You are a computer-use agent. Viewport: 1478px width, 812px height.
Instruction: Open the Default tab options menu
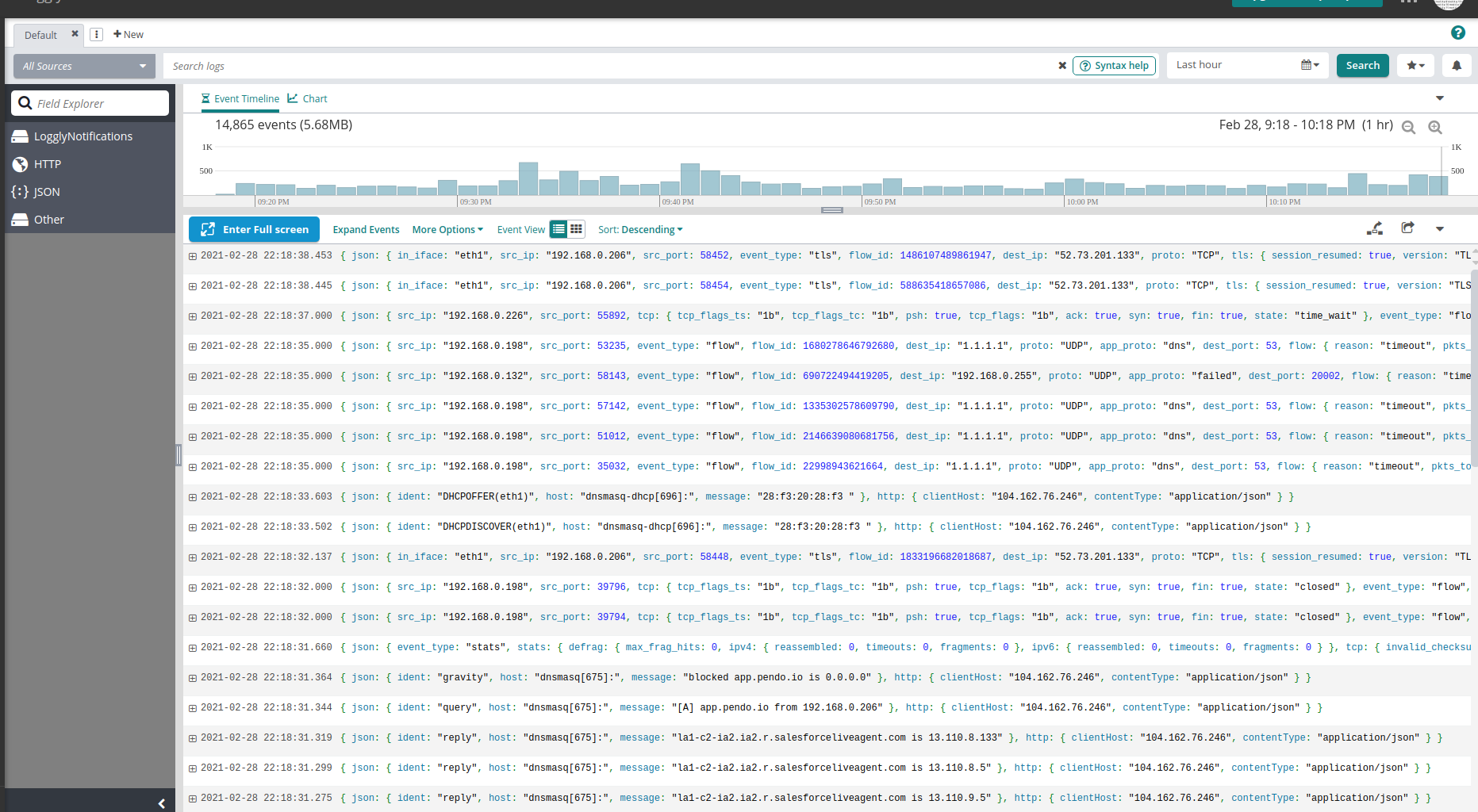96,34
